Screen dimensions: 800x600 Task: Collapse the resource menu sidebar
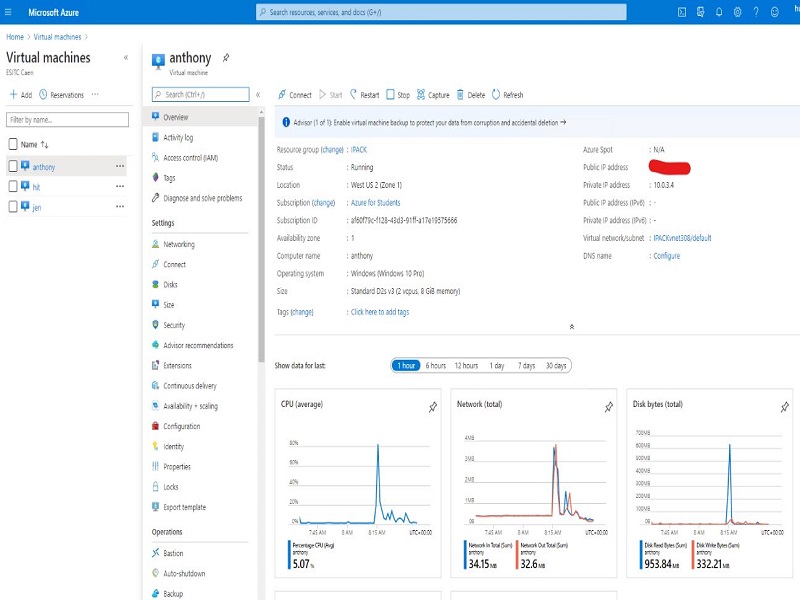click(x=258, y=95)
